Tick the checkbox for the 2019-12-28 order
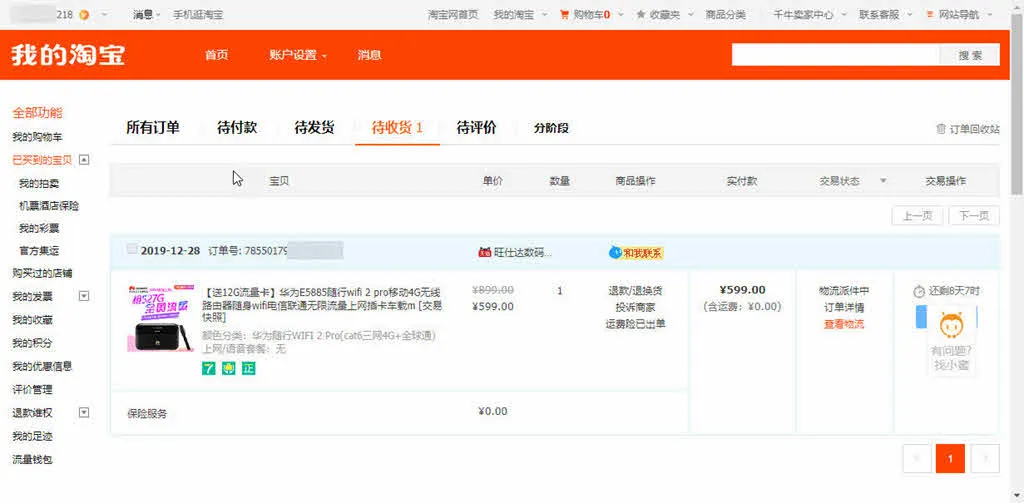This screenshot has height=503, width=1024. click(x=132, y=250)
